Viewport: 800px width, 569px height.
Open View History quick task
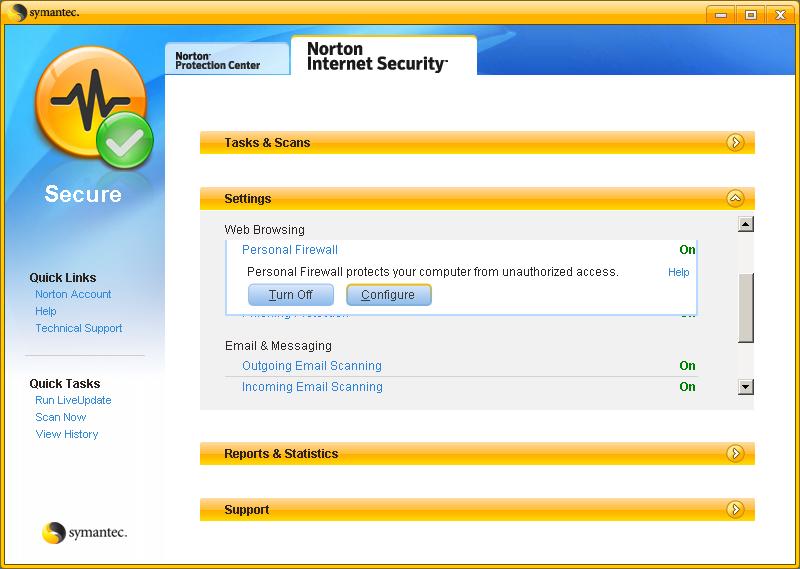coord(66,434)
